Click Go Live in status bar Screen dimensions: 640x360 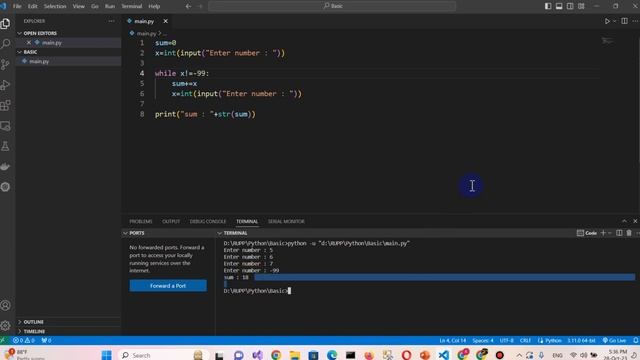615,340
